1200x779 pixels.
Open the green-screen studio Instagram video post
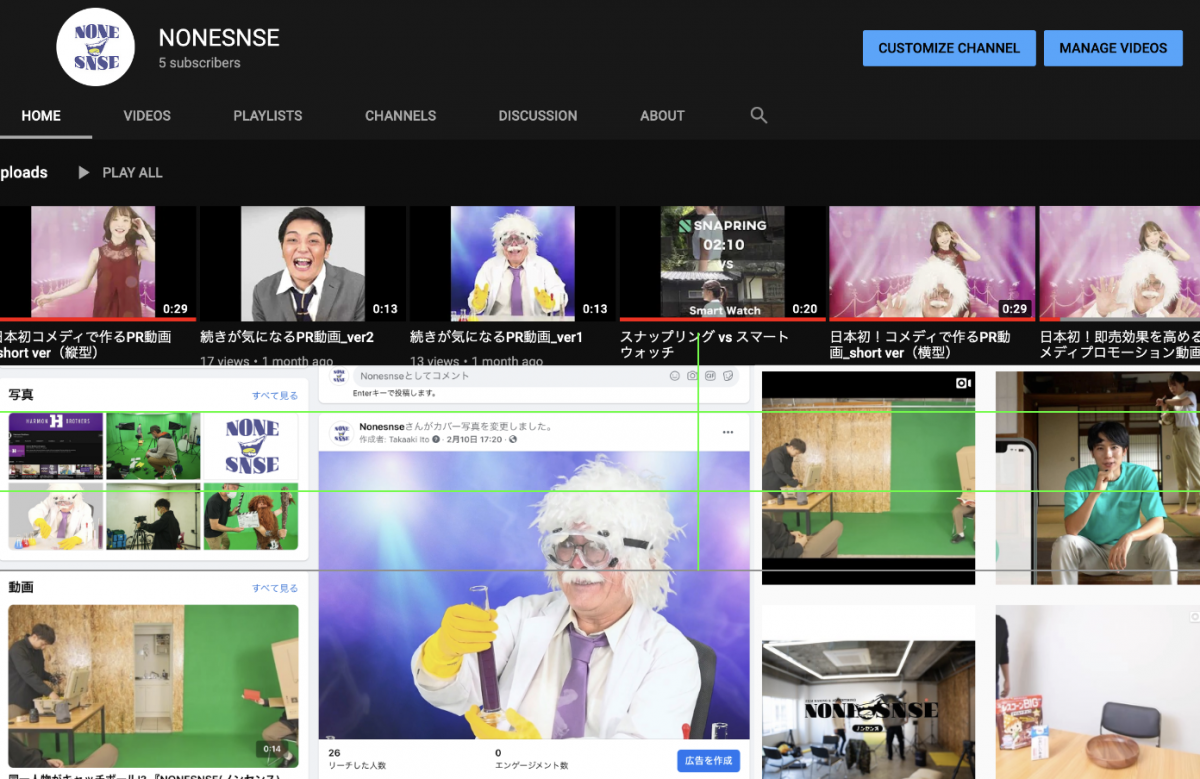(x=868, y=478)
